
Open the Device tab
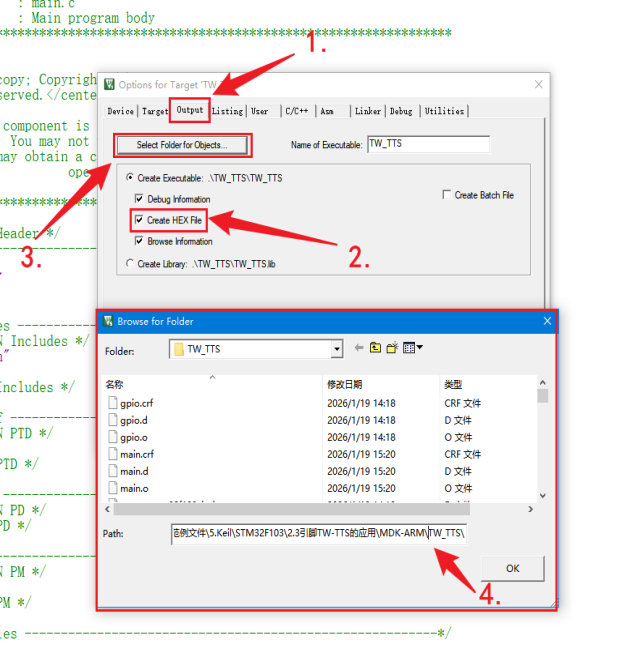pyautogui.click(x=120, y=111)
